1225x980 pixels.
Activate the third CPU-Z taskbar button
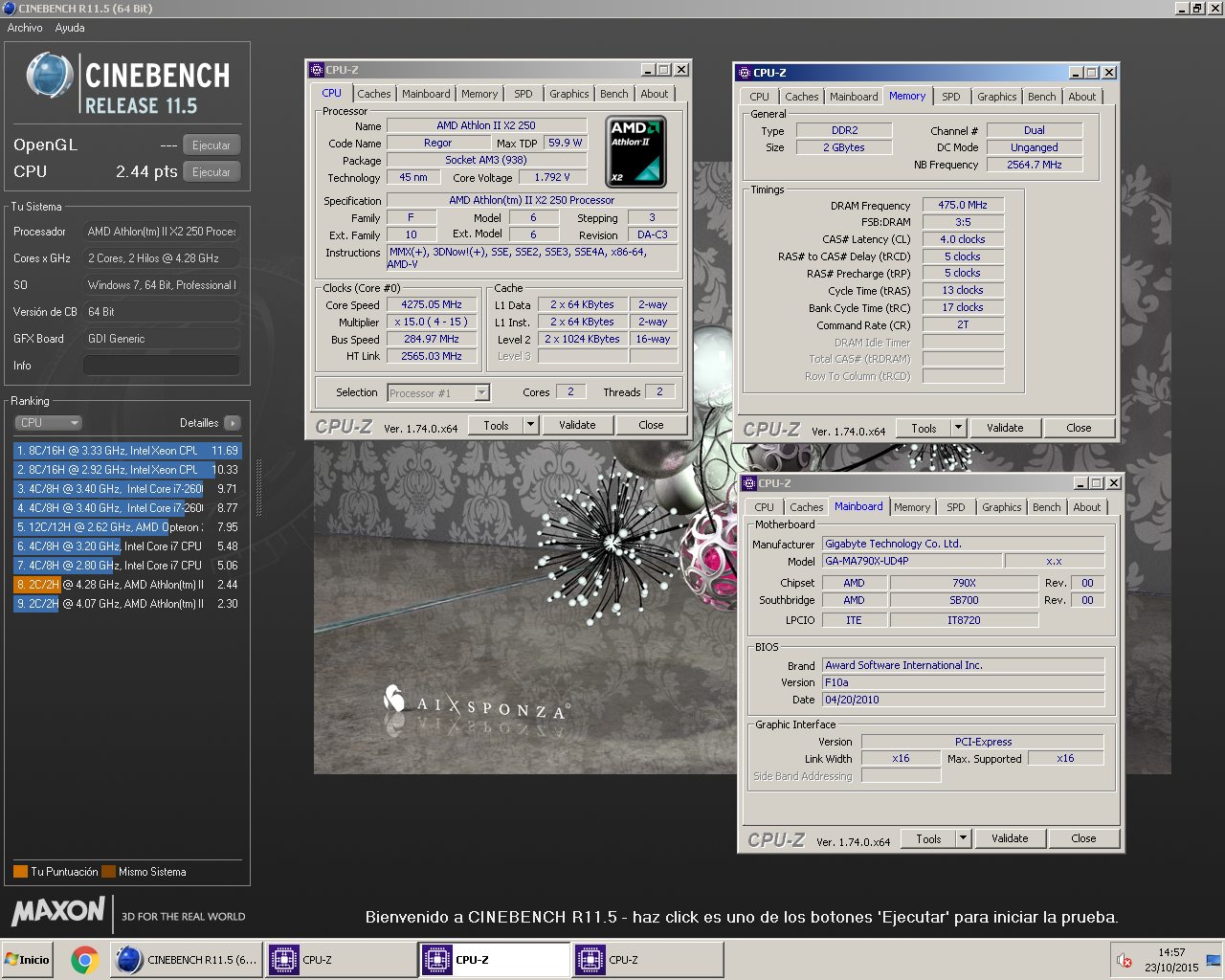tap(648, 960)
